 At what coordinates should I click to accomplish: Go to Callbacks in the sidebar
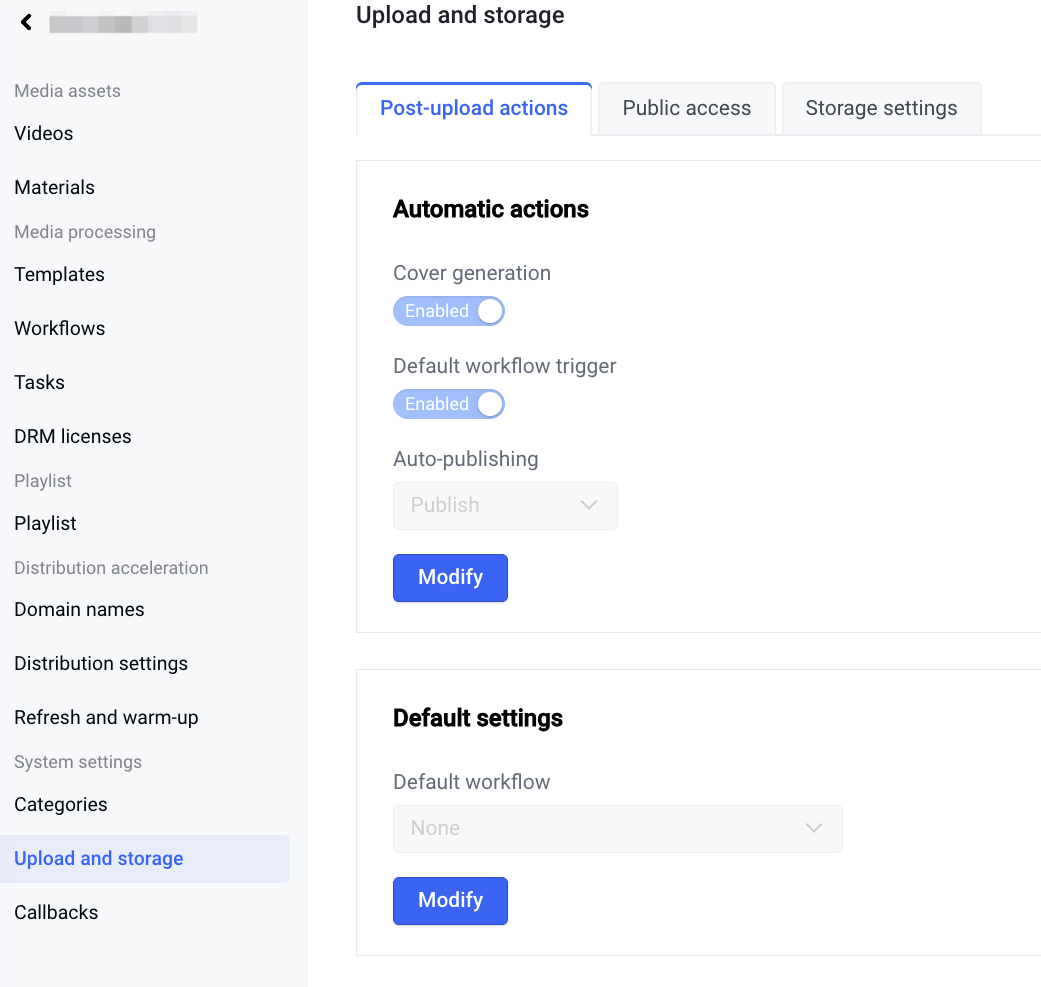57,913
